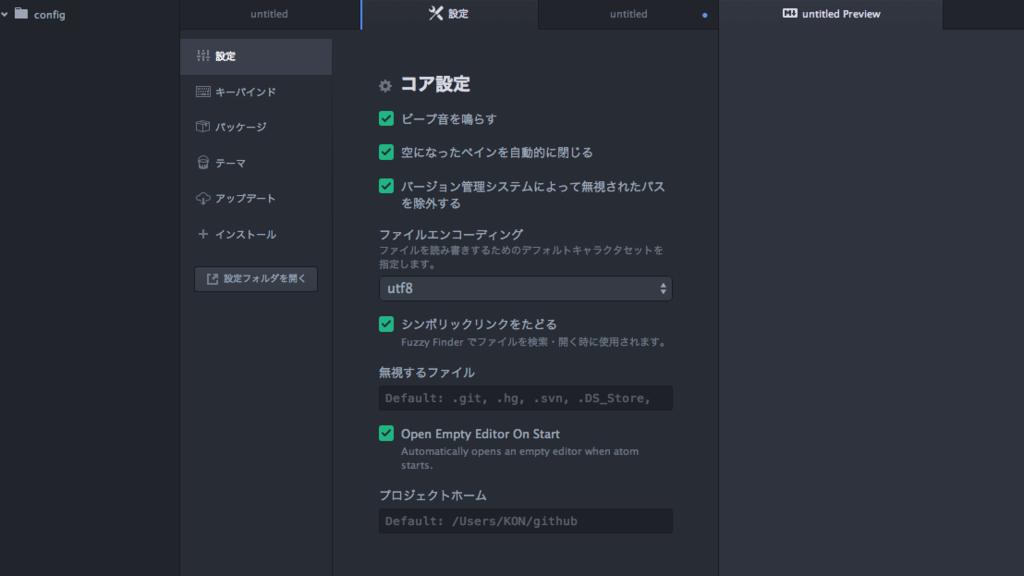Image resolution: width=1024 pixels, height=576 pixels.
Task: Select the unsaved untitled tab with blue dot
Action: [x=627, y=14]
